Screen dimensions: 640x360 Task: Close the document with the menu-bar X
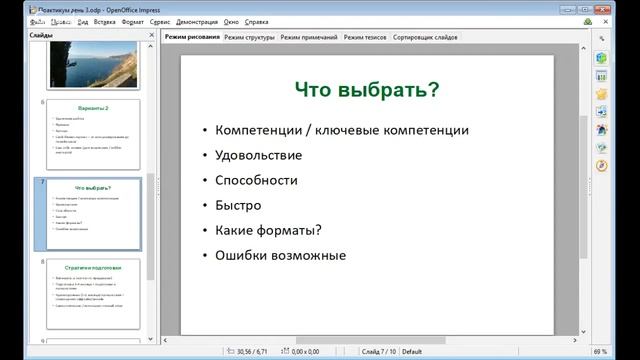point(606,22)
